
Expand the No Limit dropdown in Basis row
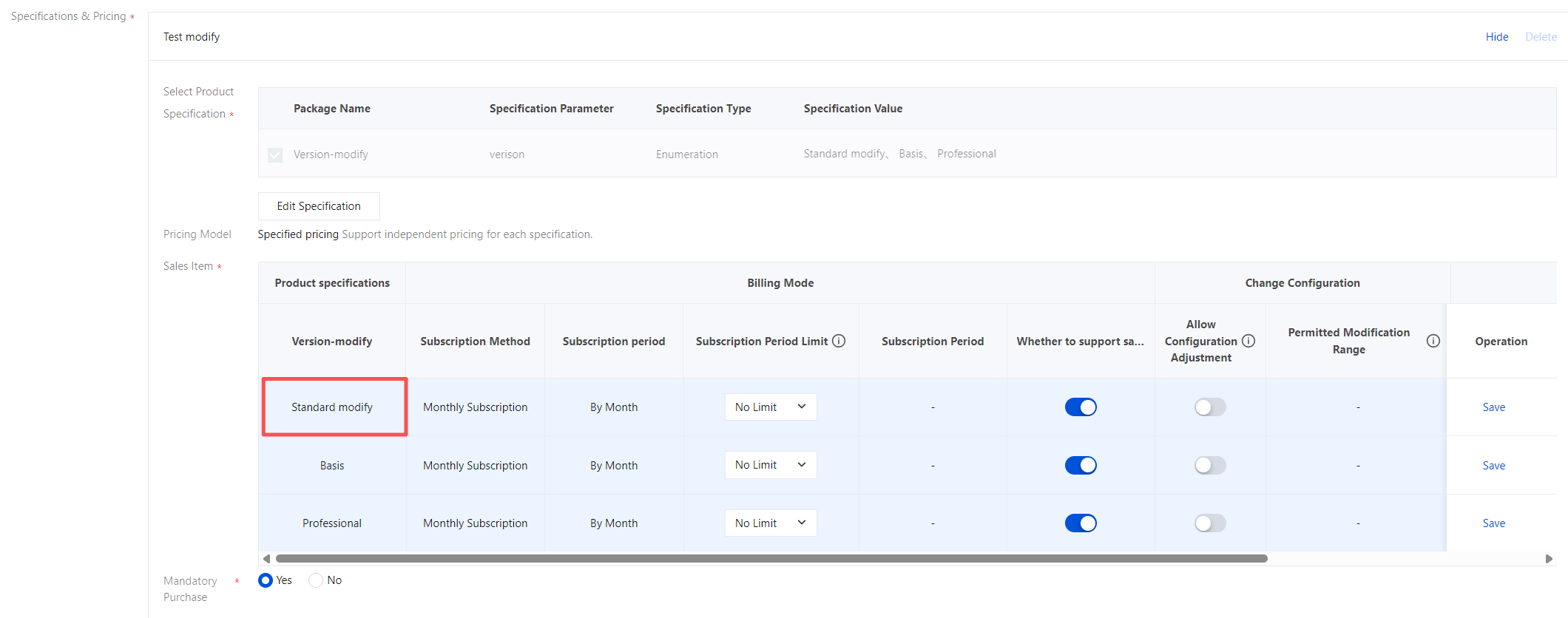click(x=771, y=465)
